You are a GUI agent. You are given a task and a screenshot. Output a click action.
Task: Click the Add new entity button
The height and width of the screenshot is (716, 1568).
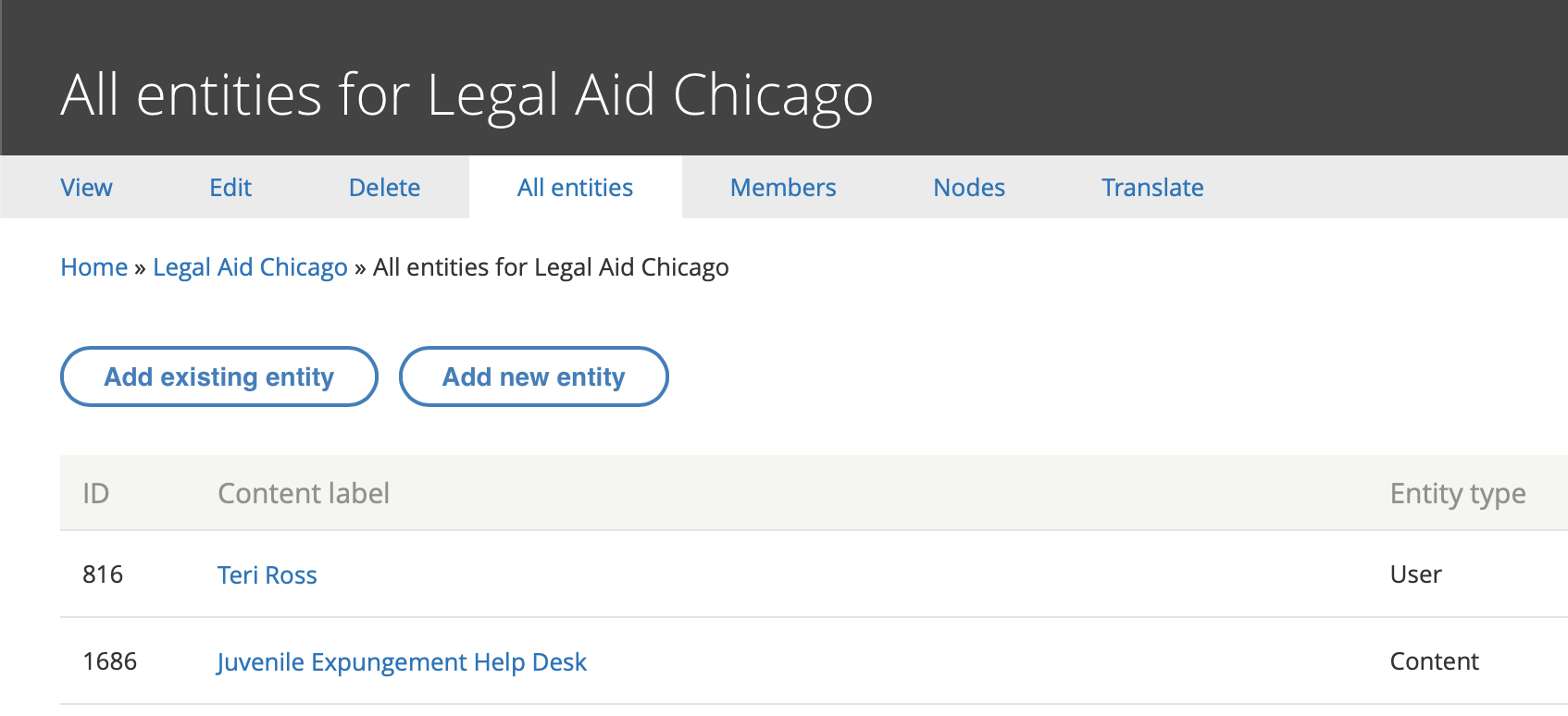533,377
